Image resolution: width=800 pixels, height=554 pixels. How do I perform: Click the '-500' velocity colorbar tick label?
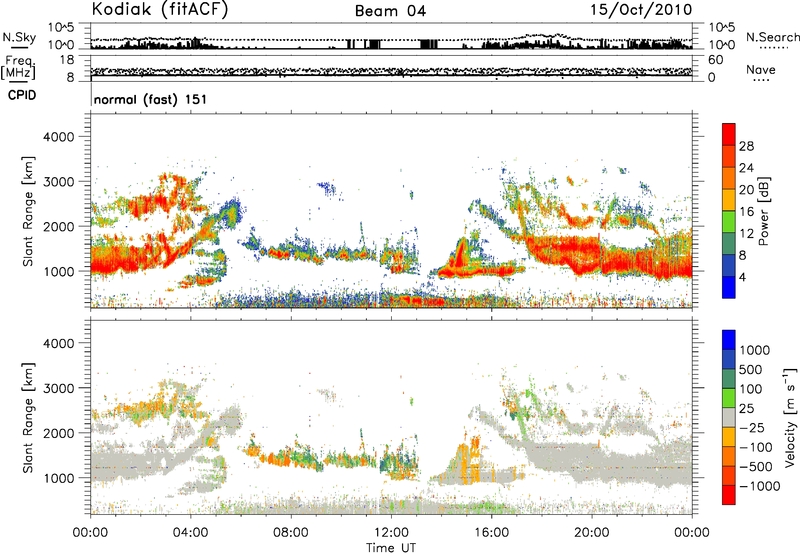(x=756, y=467)
